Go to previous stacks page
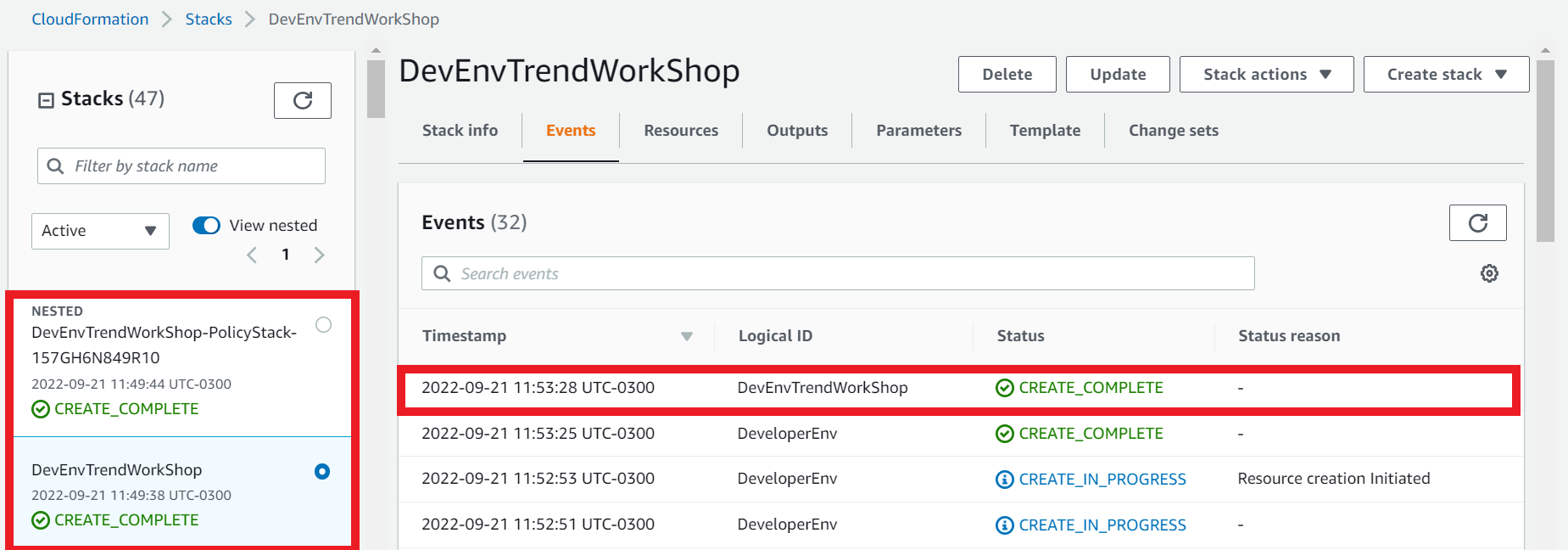The height and width of the screenshot is (550, 1568). coord(252,255)
